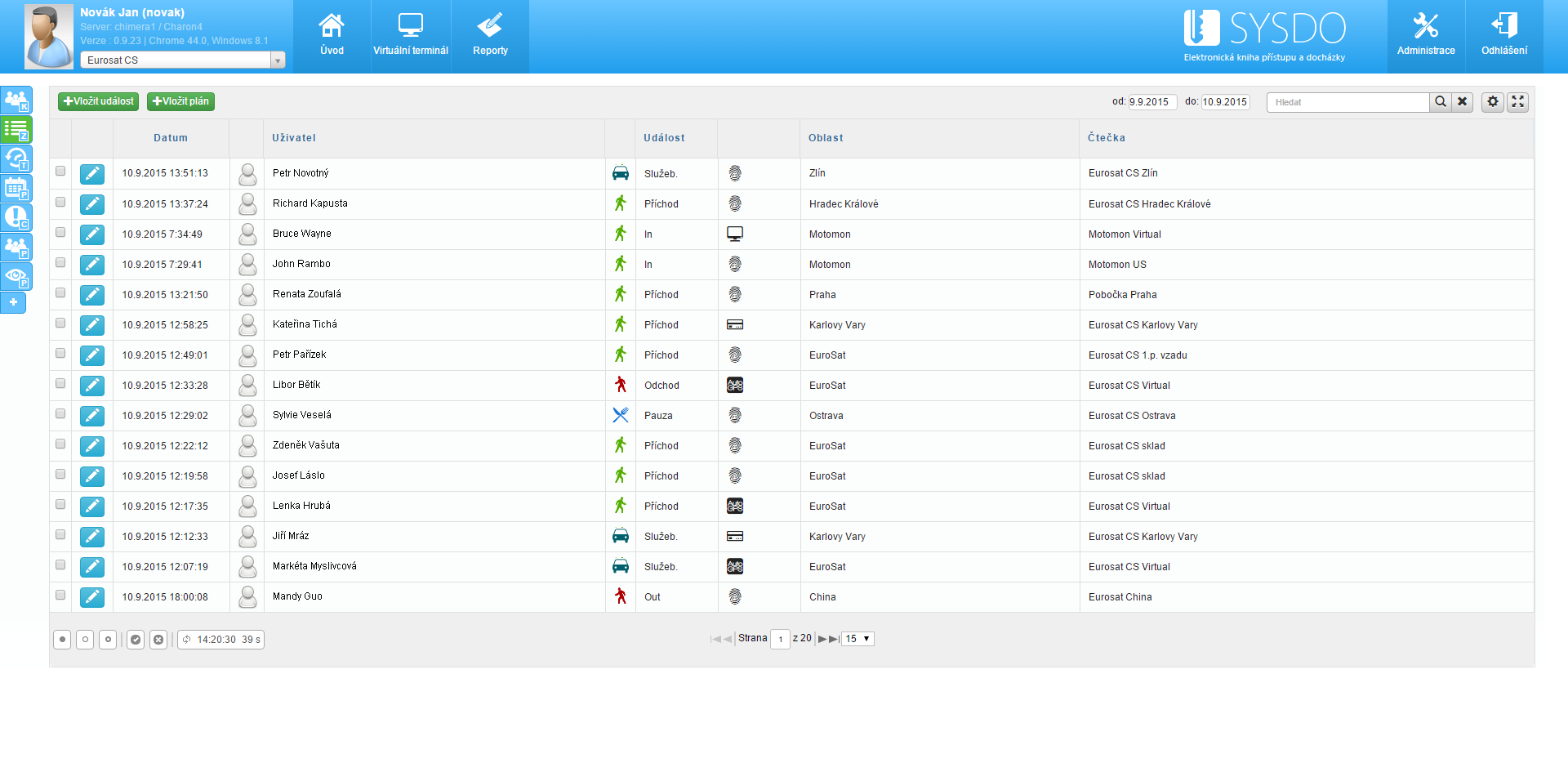The width and height of the screenshot is (1568, 781).
Task: Open the eye overview sidebar icon
Action: point(16,276)
